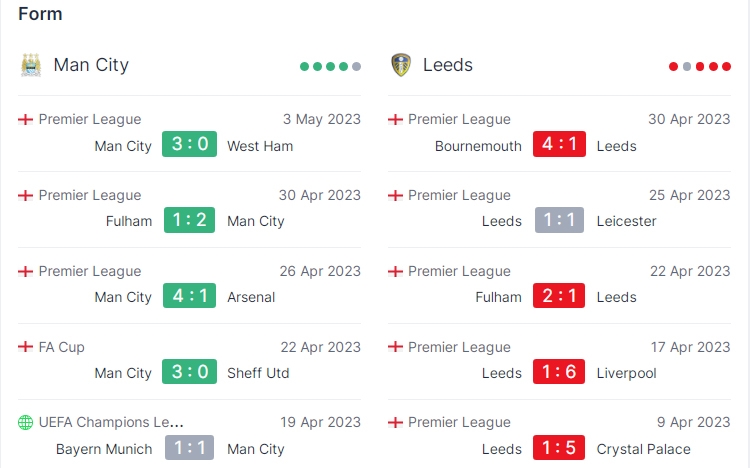Click the Man City club crest icon
The image size is (750, 468).
(31, 65)
